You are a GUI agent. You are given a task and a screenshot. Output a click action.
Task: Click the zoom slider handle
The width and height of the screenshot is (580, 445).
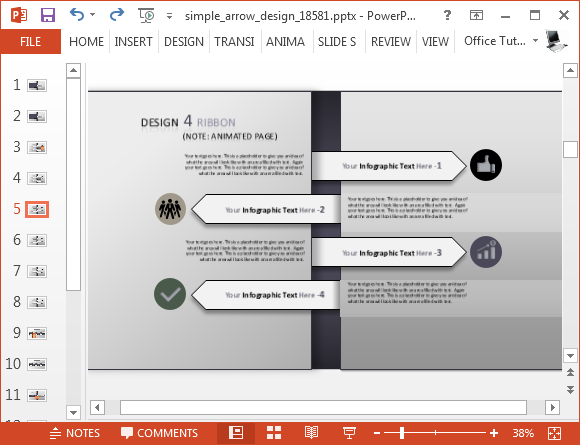pos(402,432)
